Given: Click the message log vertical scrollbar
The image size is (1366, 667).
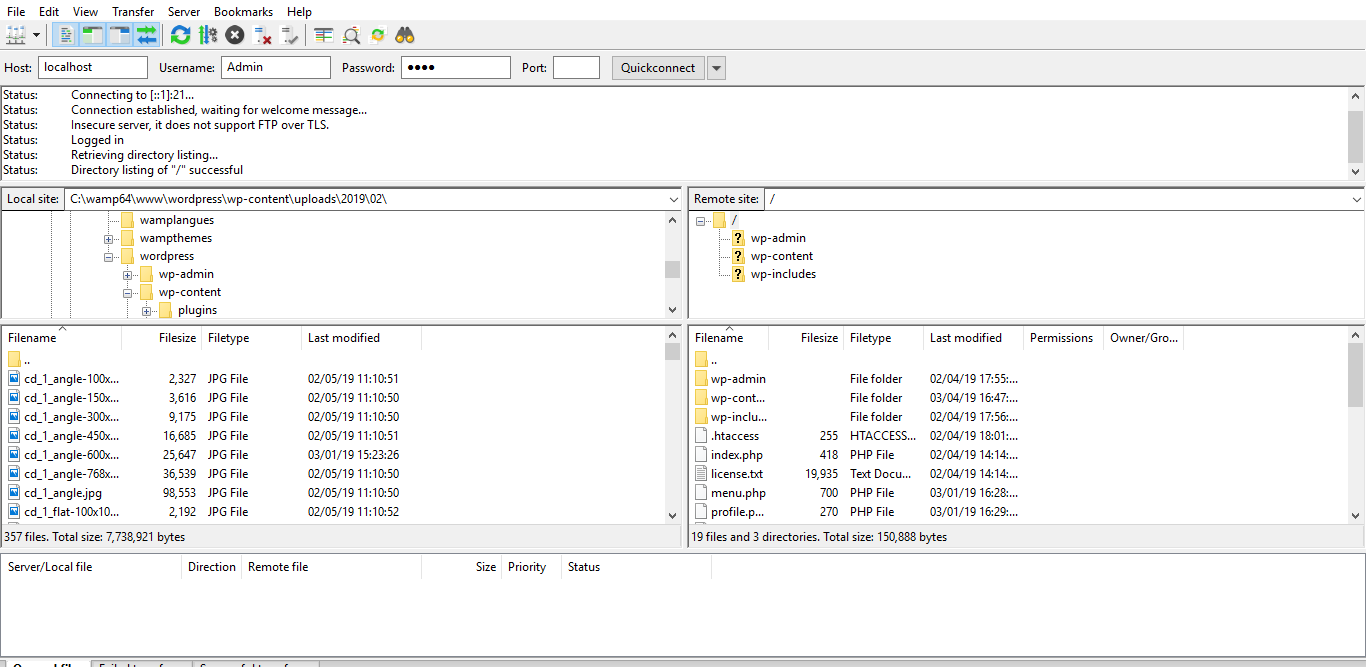Looking at the screenshot, I should pos(1355,134).
